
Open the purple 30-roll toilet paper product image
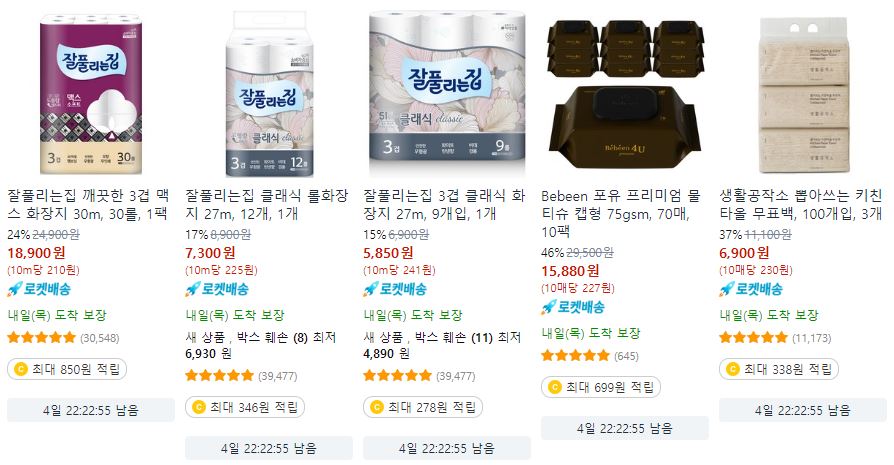point(90,94)
